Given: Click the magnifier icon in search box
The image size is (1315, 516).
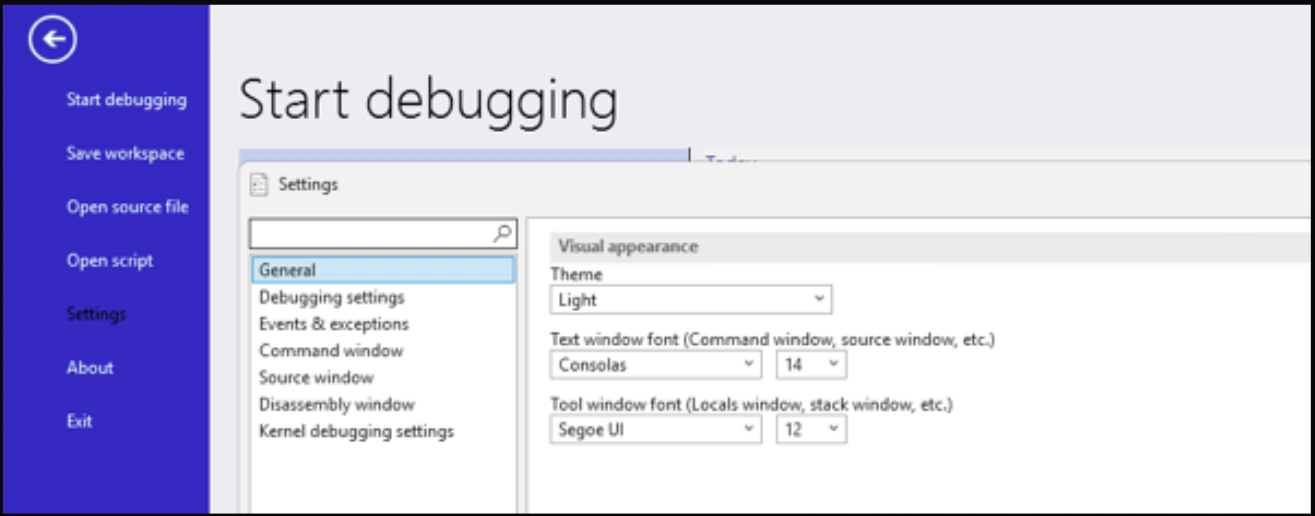Looking at the screenshot, I should 503,233.
